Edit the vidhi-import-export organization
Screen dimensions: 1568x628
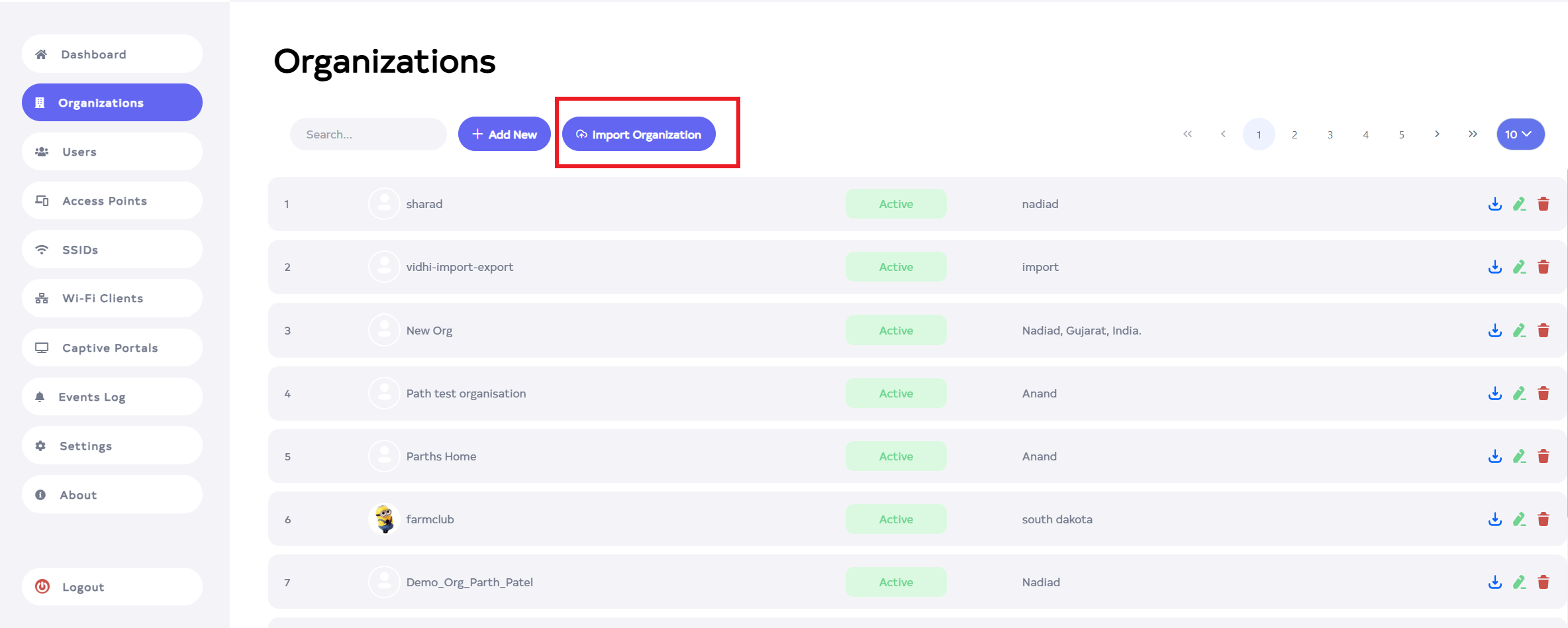pyautogui.click(x=1519, y=267)
